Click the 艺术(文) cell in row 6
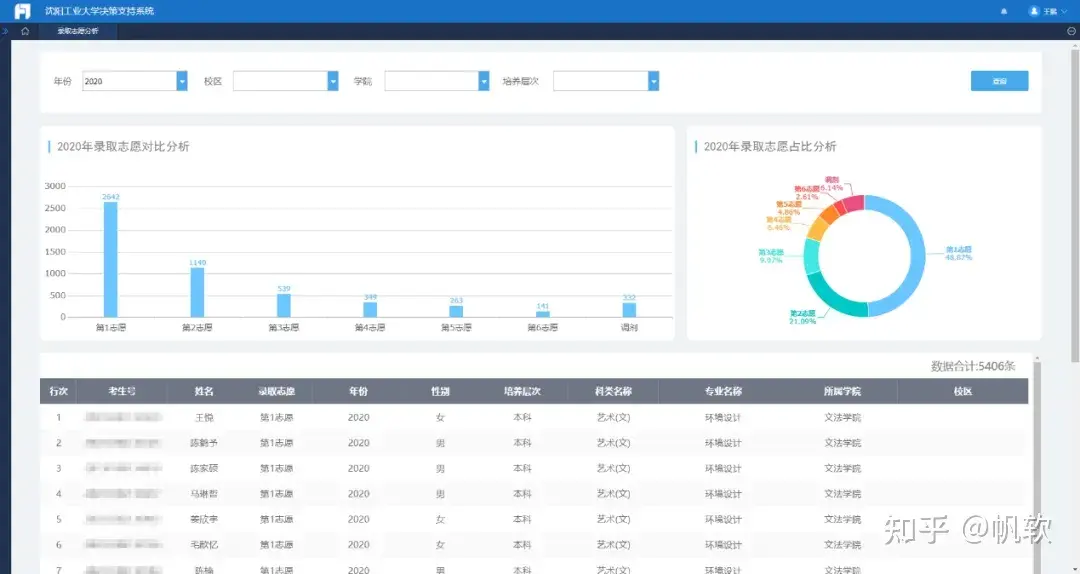 pyautogui.click(x=613, y=545)
